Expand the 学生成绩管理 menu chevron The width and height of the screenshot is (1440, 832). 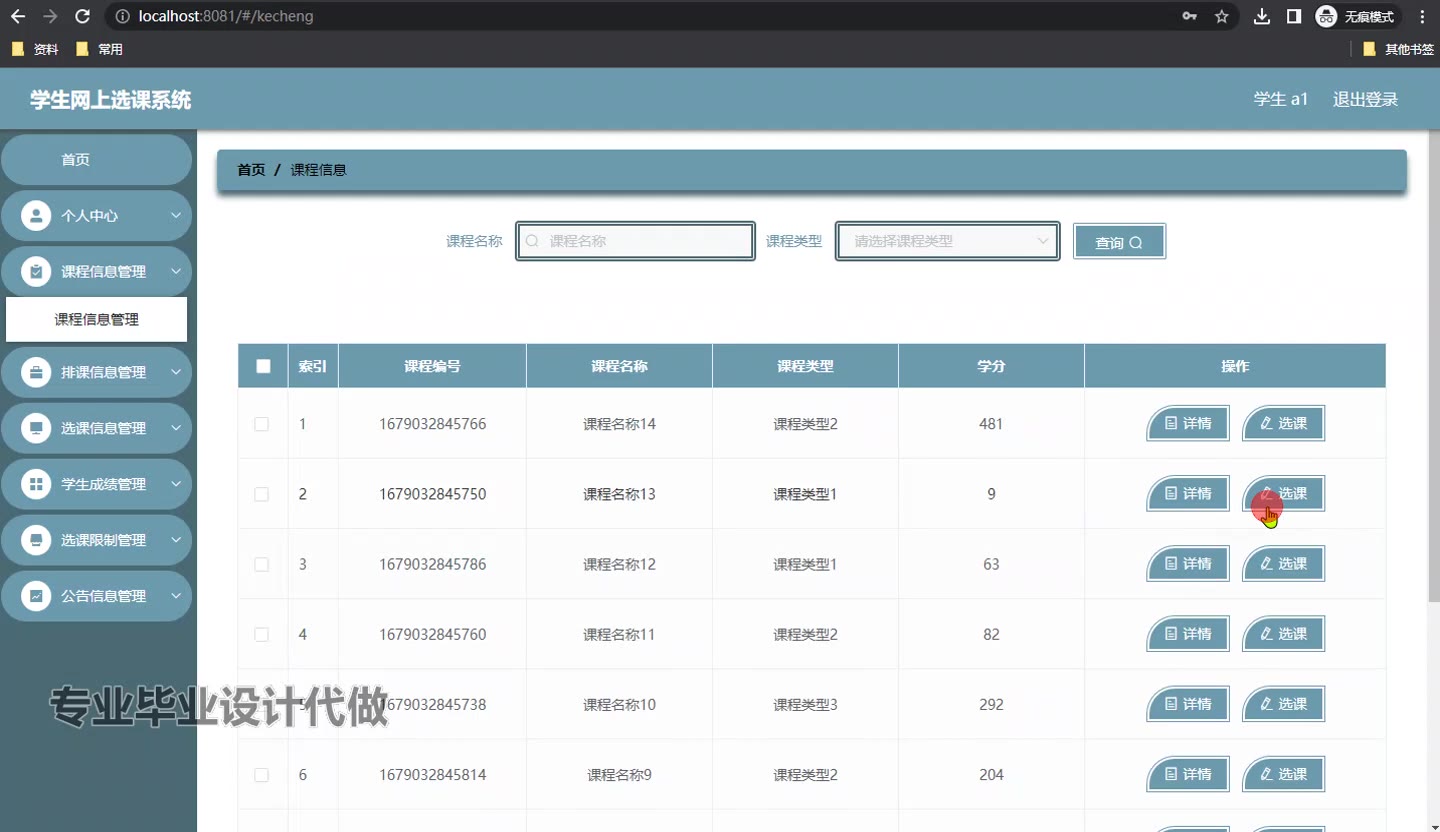tap(176, 484)
